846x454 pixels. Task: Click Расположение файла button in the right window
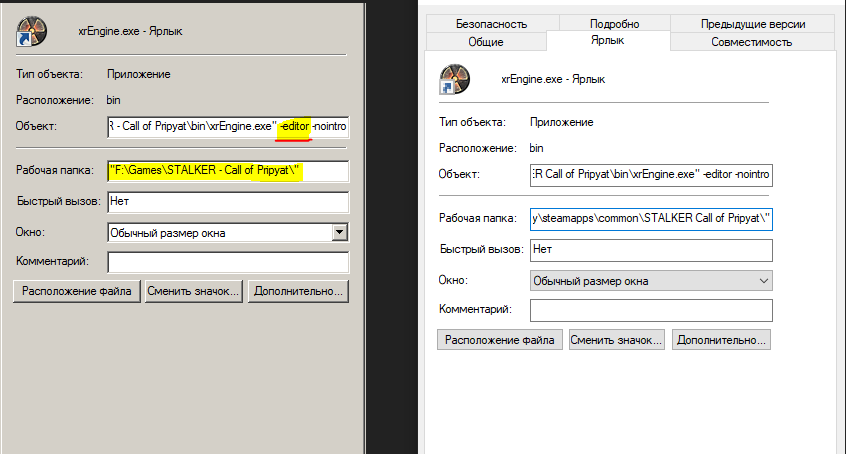point(500,340)
